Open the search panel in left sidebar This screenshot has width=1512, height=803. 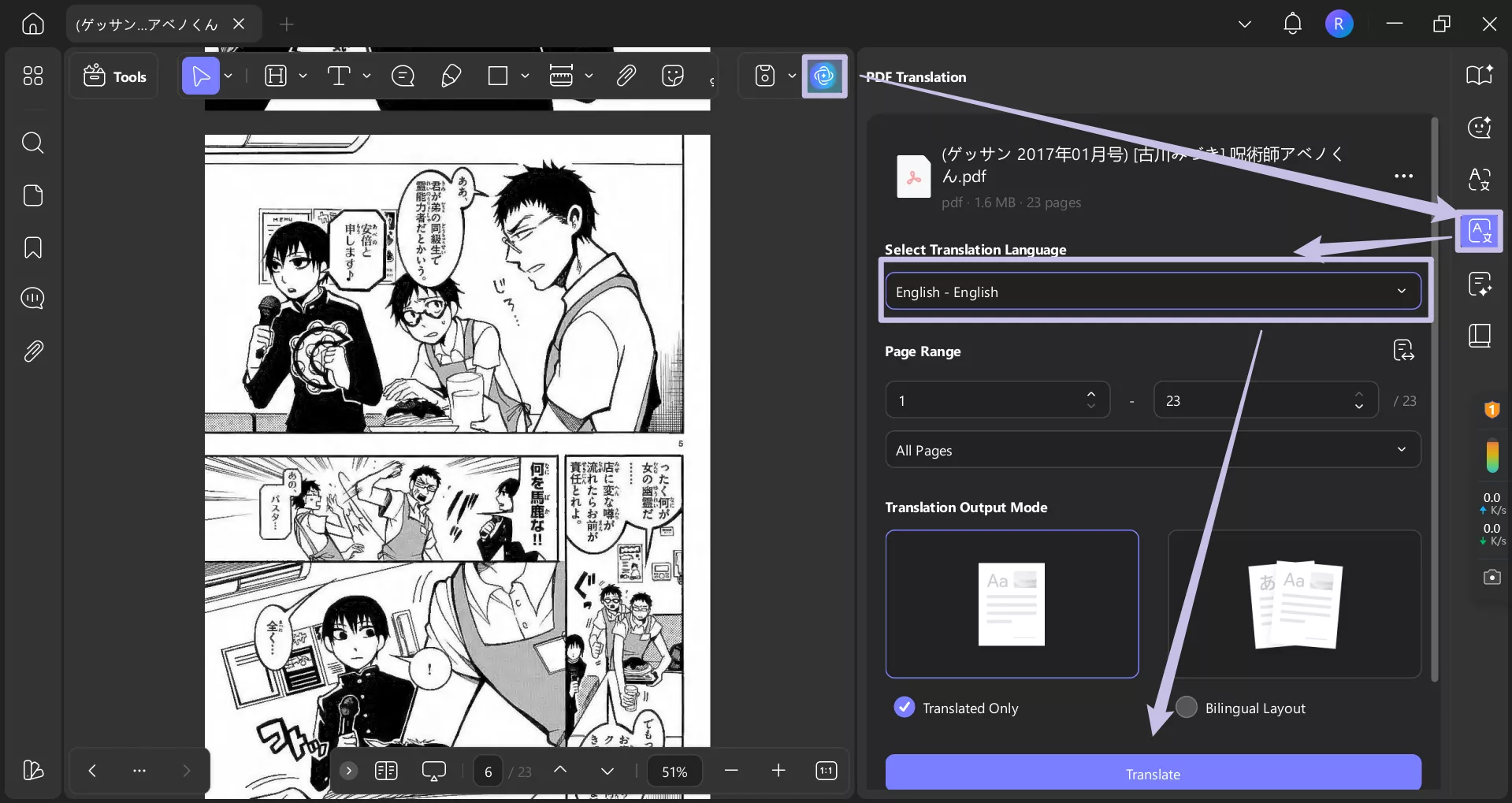pos(32,143)
